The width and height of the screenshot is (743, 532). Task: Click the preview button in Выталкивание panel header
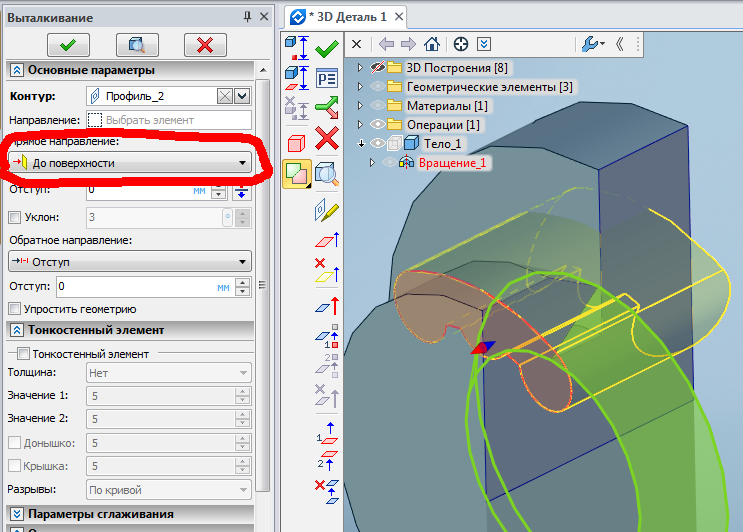tap(137, 45)
